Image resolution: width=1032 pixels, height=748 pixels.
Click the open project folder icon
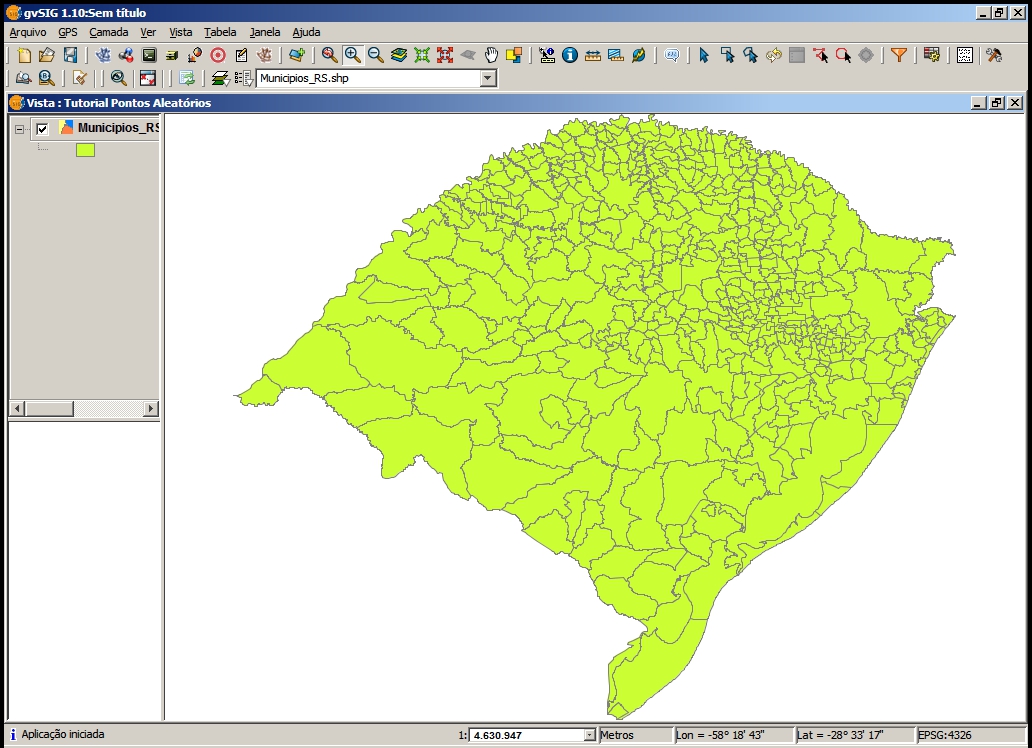point(46,55)
